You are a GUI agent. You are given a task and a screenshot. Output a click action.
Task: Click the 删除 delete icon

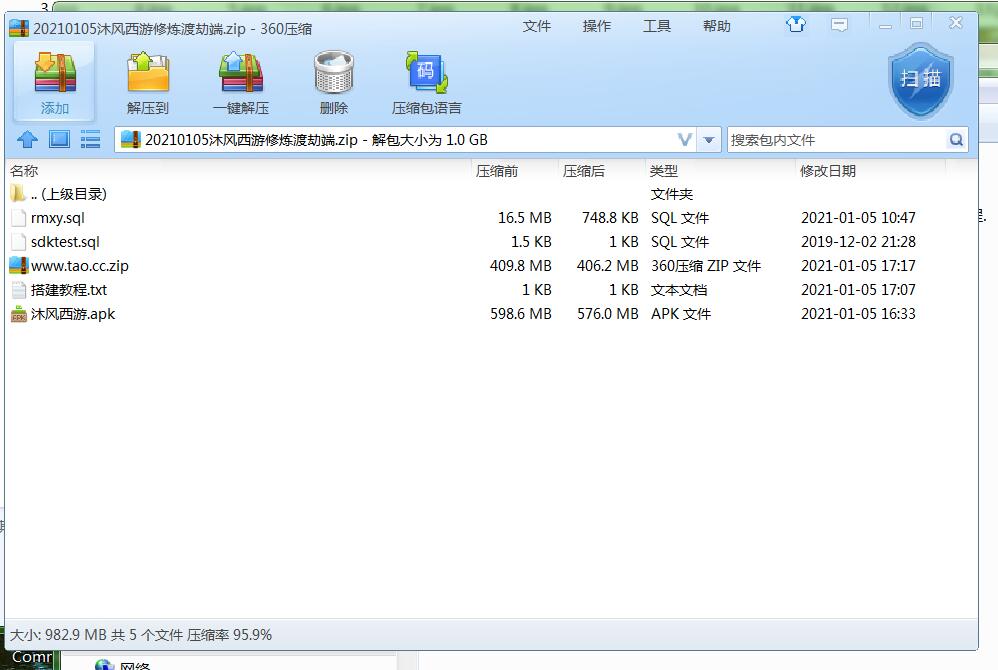[333, 80]
